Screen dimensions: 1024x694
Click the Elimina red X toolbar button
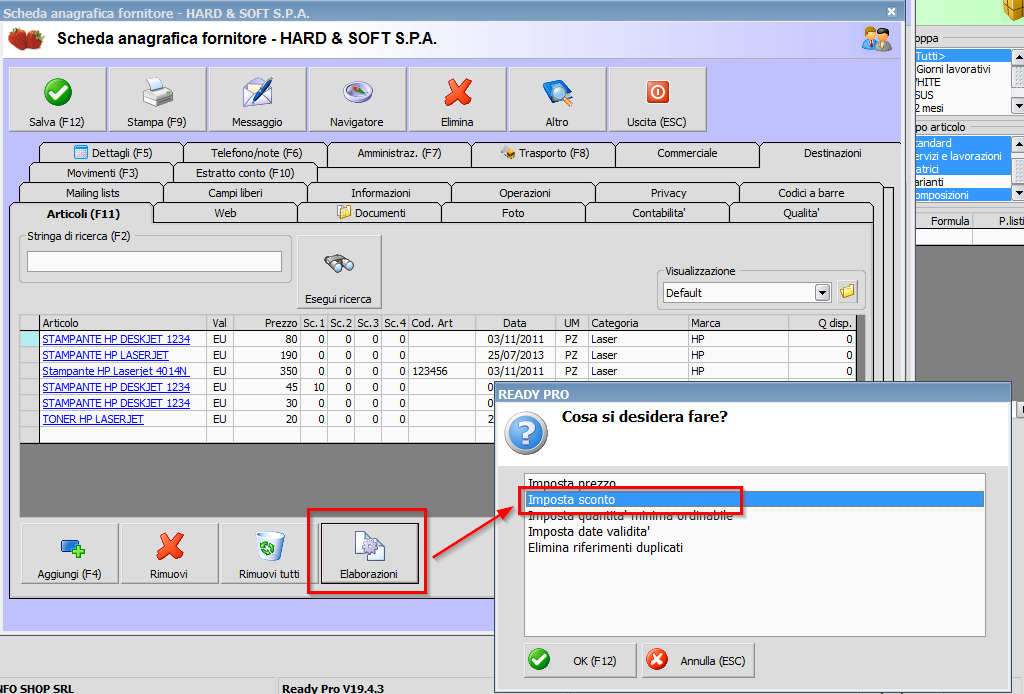pyautogui.click(x=457, y=99)
